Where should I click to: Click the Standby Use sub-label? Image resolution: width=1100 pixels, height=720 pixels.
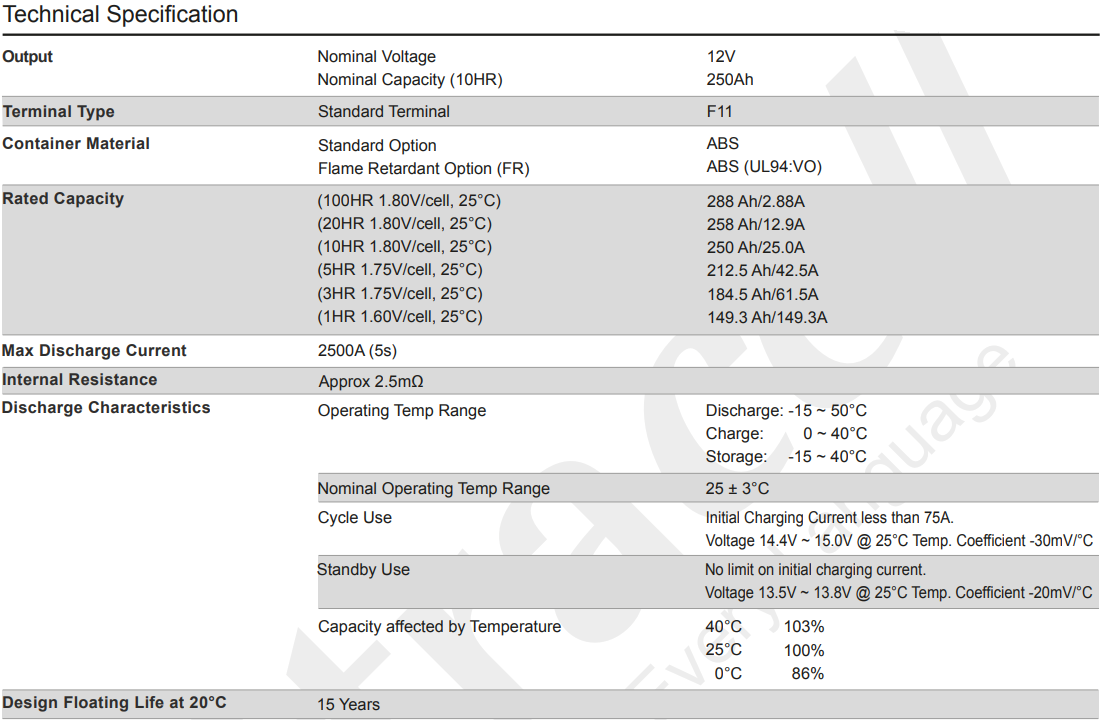pyautogui.click(x=363, y=570)
